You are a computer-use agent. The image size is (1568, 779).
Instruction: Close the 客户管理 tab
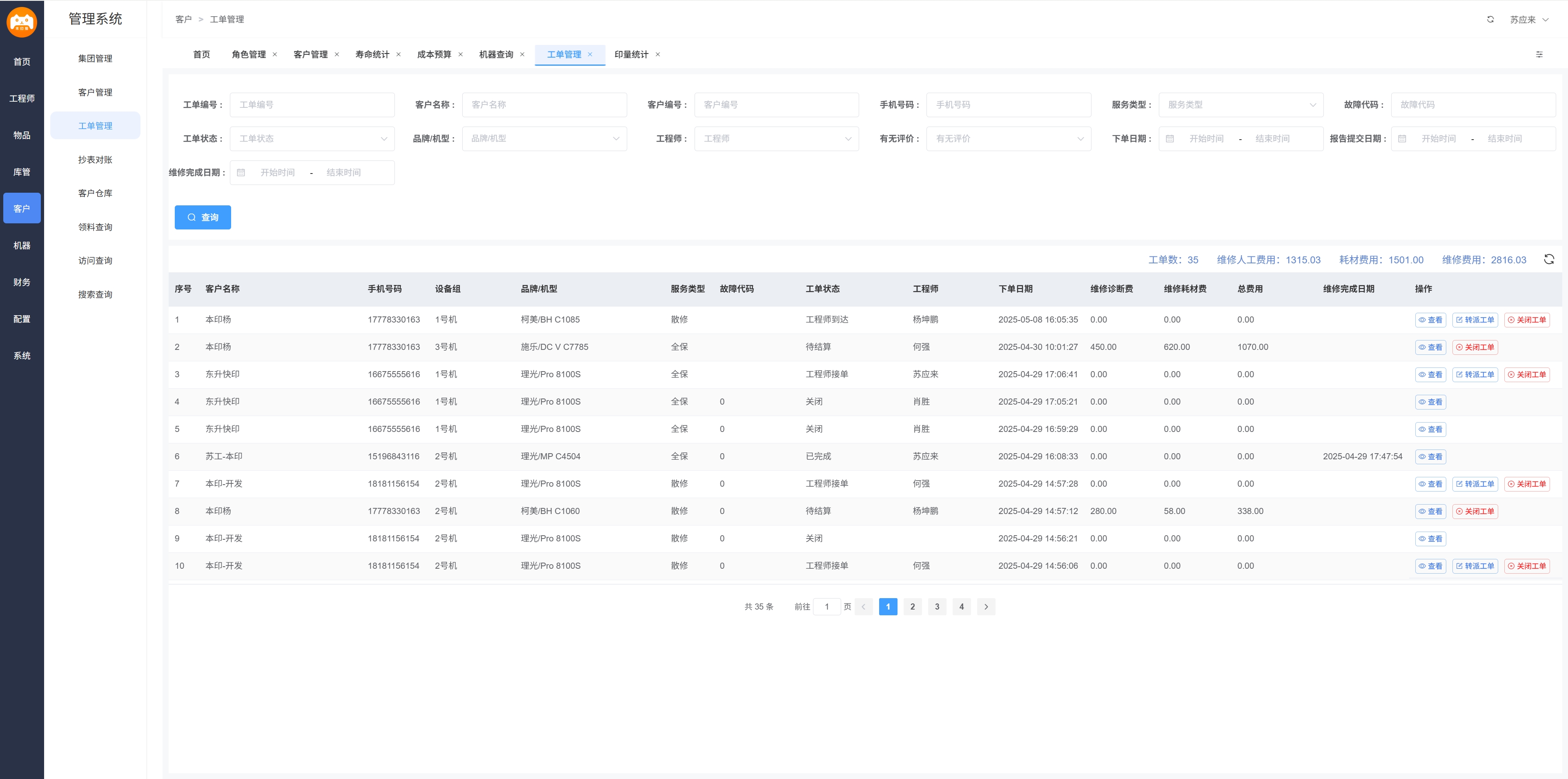[x=336, y=55]
